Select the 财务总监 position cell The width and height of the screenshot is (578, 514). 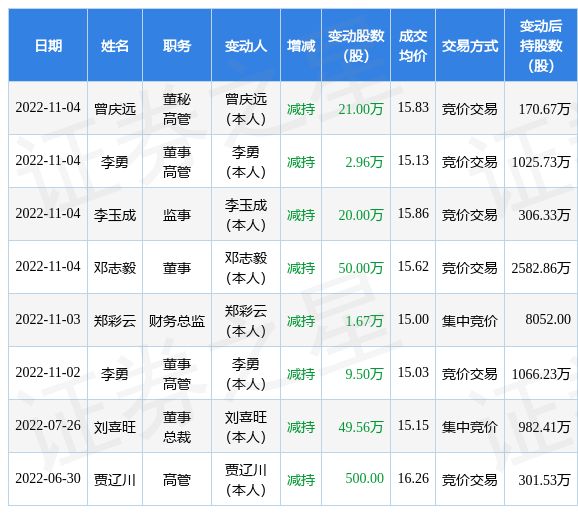coord(177,321)
